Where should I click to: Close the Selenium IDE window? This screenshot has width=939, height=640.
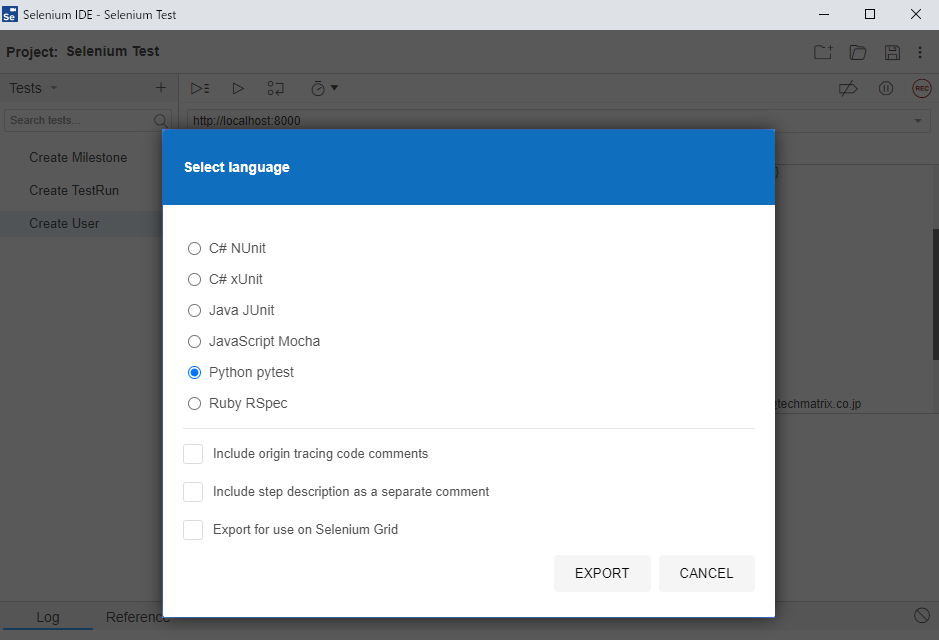[x=916, y=14]
